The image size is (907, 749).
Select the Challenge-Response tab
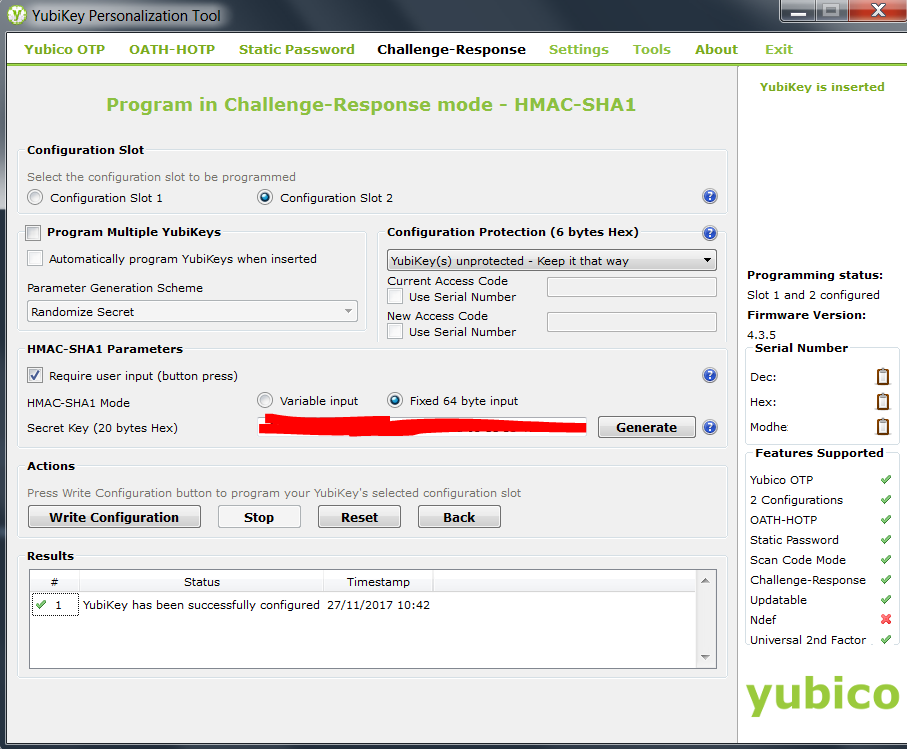(x=451, y=49)
